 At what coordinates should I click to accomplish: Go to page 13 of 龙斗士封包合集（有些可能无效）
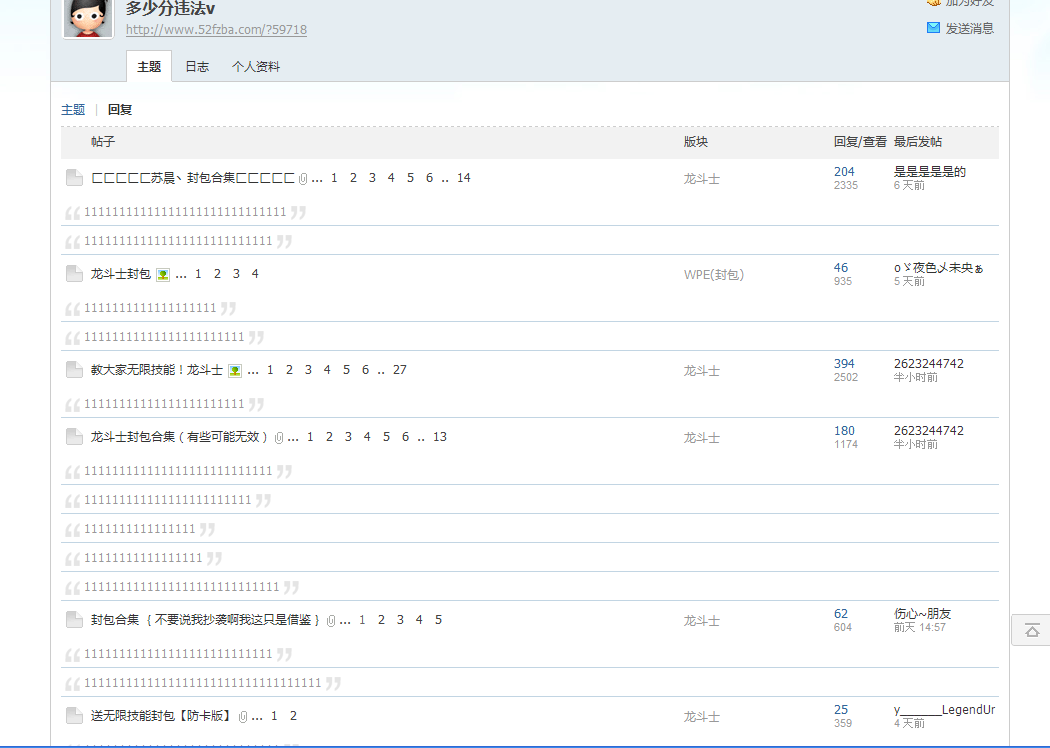click(x=440, y=437)
